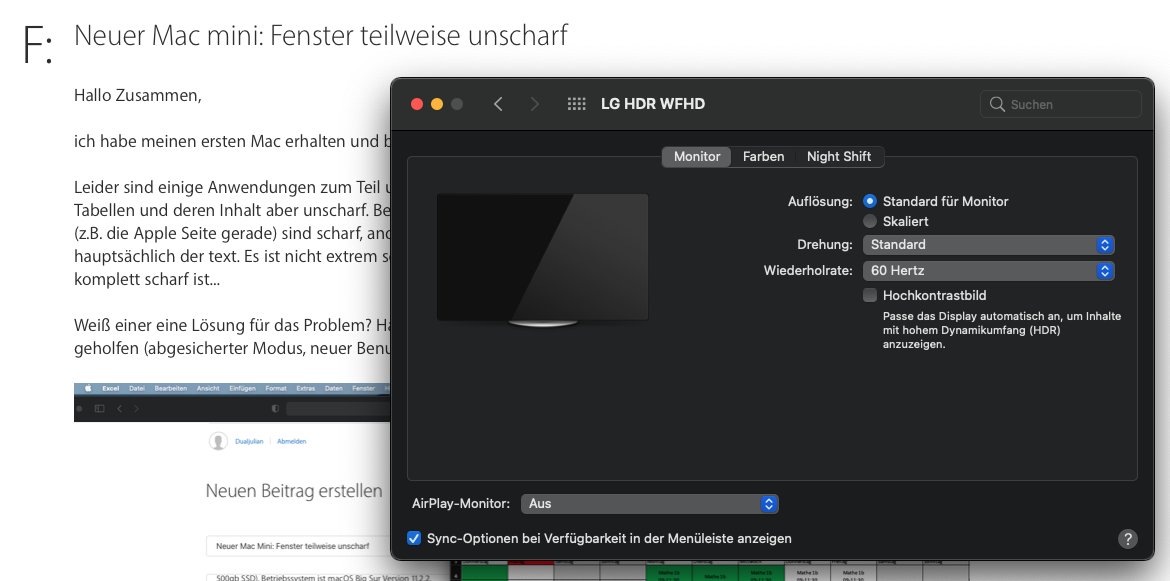Open the Wiederholrate 60 Hertz dropdown
The width and height of the screenshot is (1170, 581).
988,271
